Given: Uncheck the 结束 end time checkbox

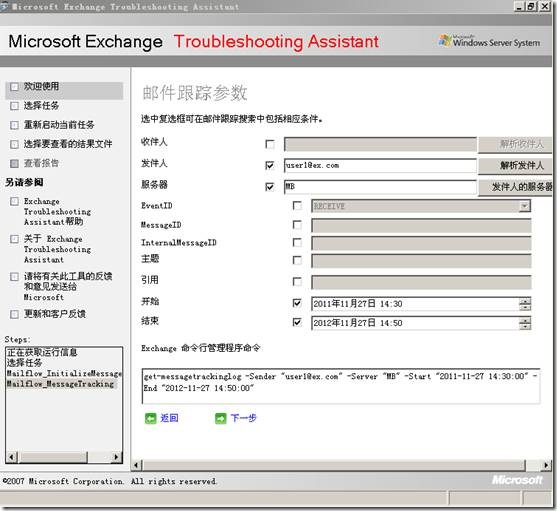Looking at the screenshot, I should click(297, 322).
